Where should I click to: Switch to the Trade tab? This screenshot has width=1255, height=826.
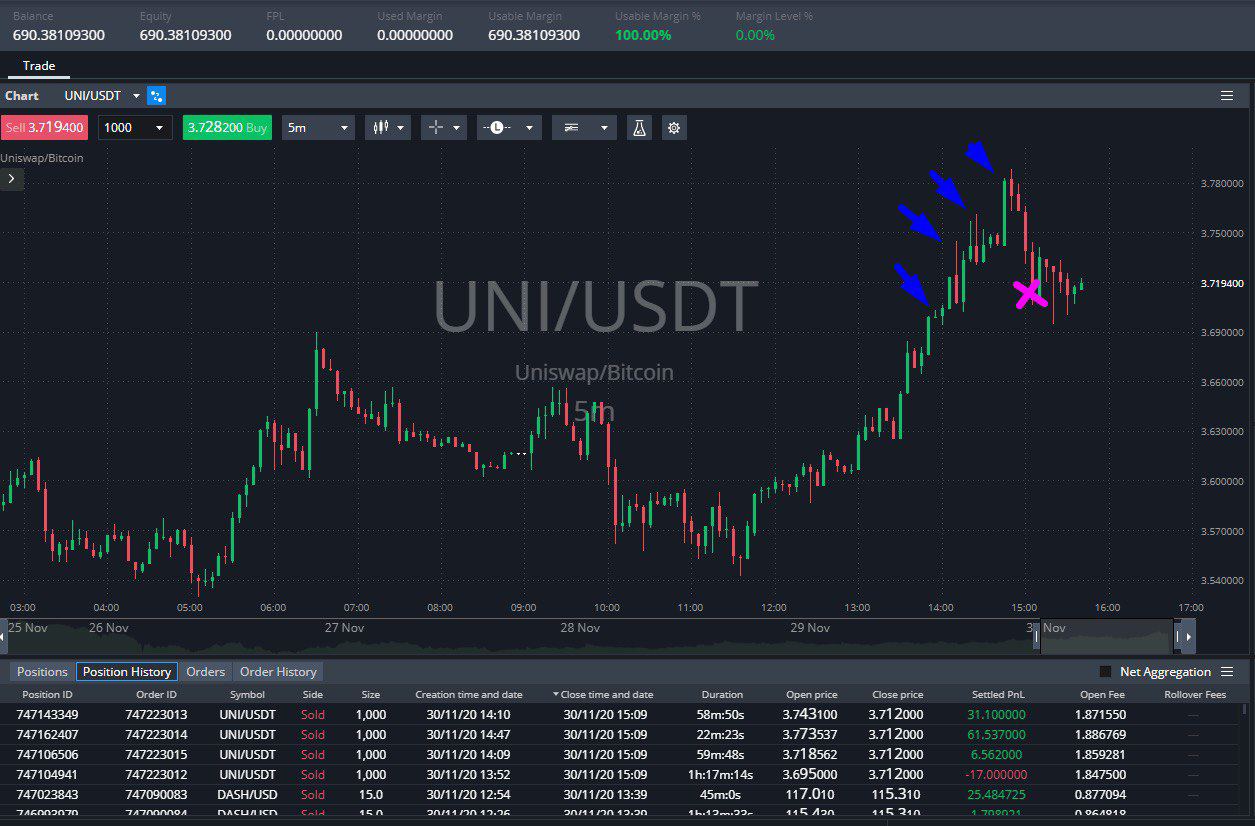pos(39,66)
